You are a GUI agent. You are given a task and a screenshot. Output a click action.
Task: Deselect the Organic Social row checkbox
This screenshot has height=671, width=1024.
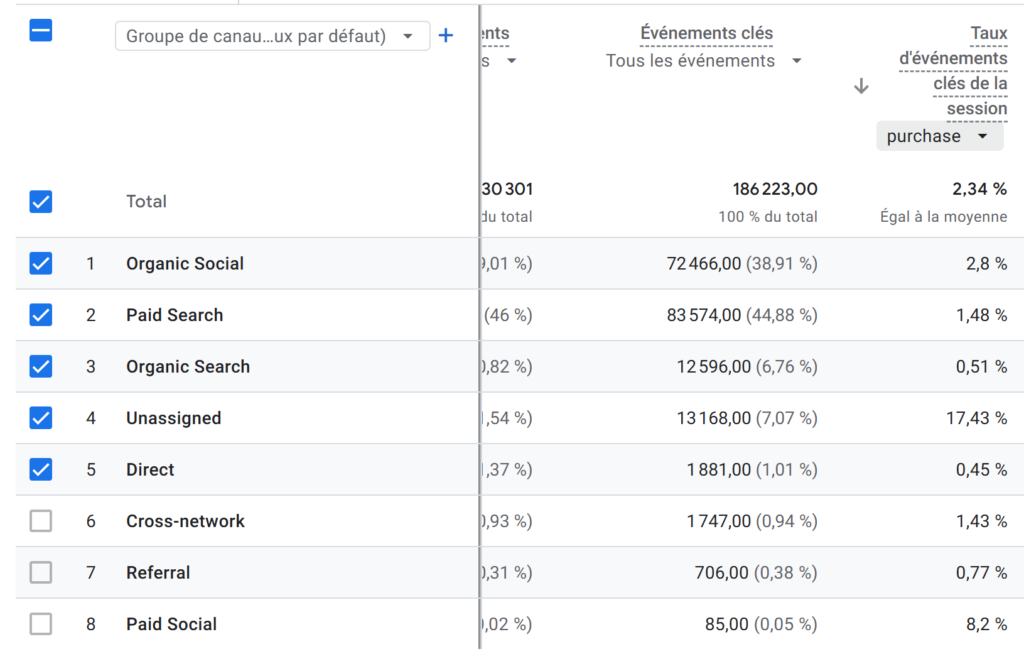point(40,263)
